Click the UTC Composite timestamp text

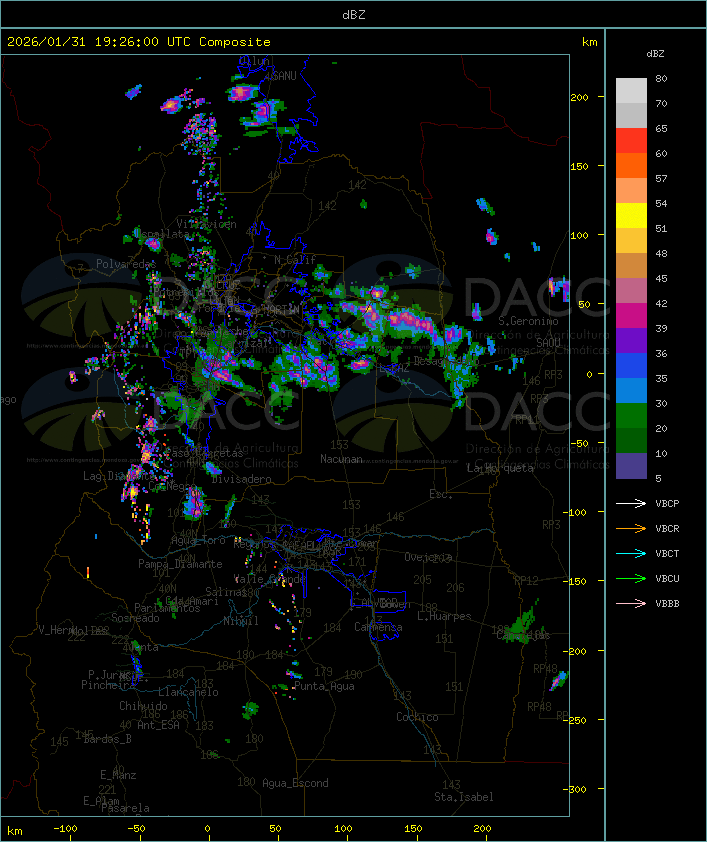[139, 42]
